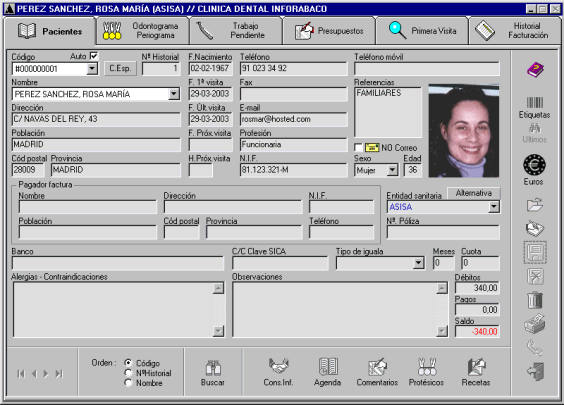The image size is (564, 405).
Task: Click the C.Esp. button
Action: 120,68
